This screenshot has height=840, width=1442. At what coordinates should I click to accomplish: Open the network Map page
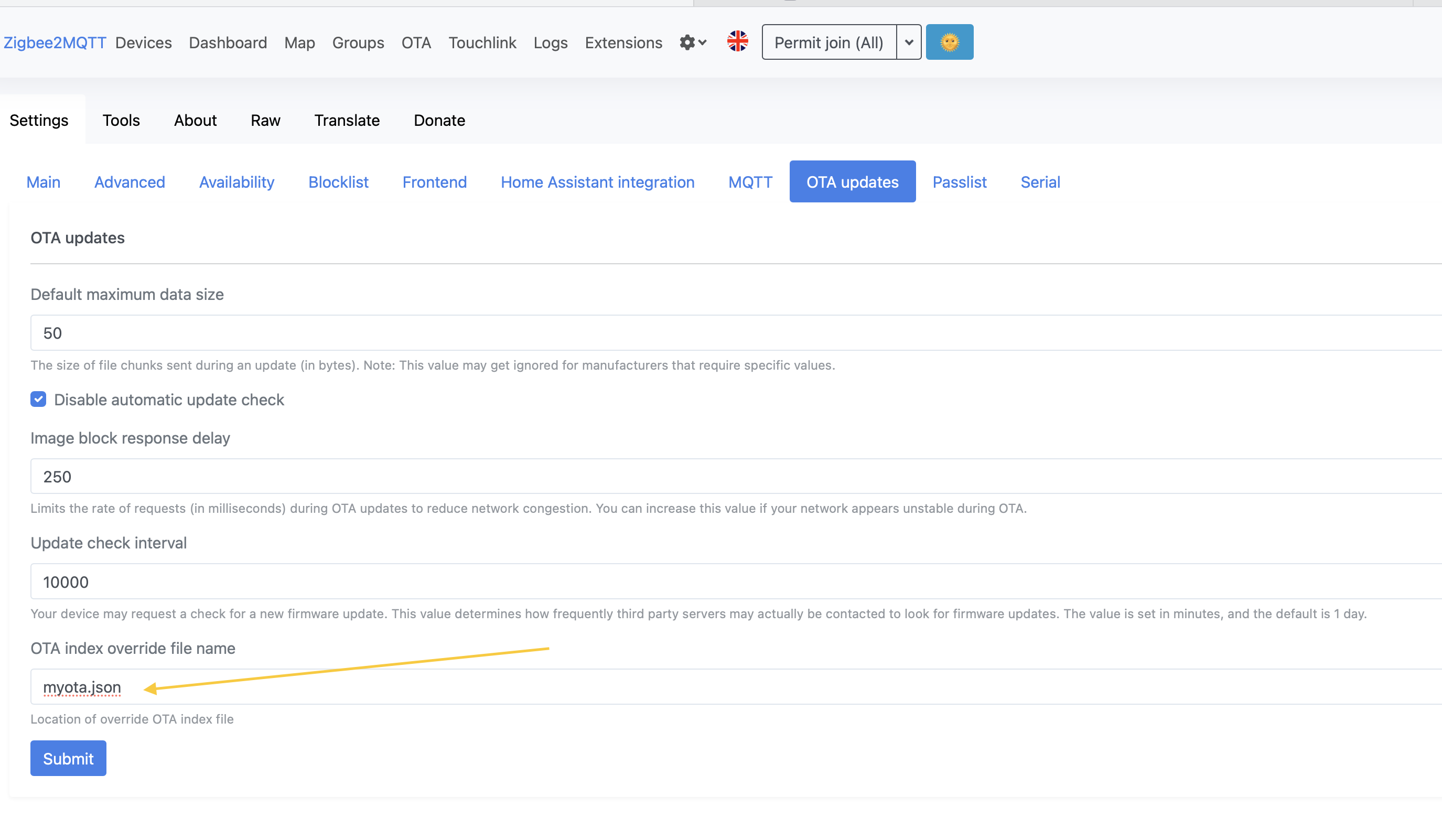(300, 42)
